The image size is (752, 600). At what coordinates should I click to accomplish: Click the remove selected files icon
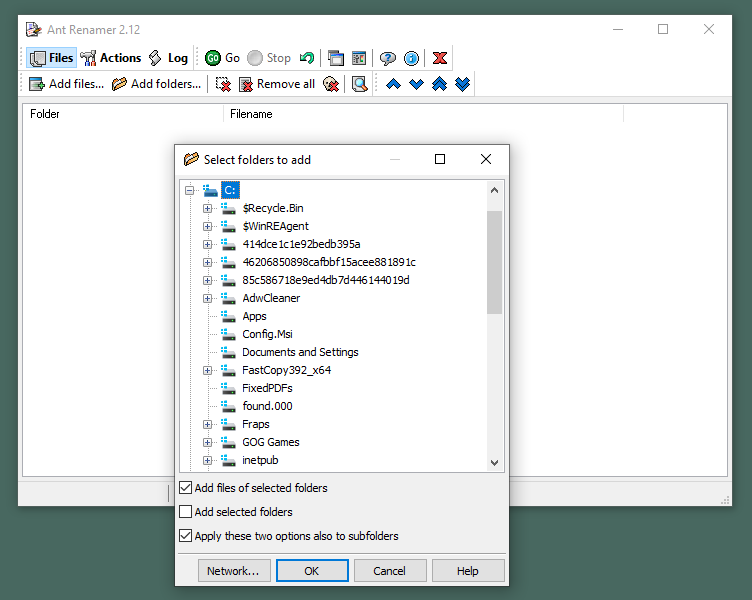click(x=223, y=84)
